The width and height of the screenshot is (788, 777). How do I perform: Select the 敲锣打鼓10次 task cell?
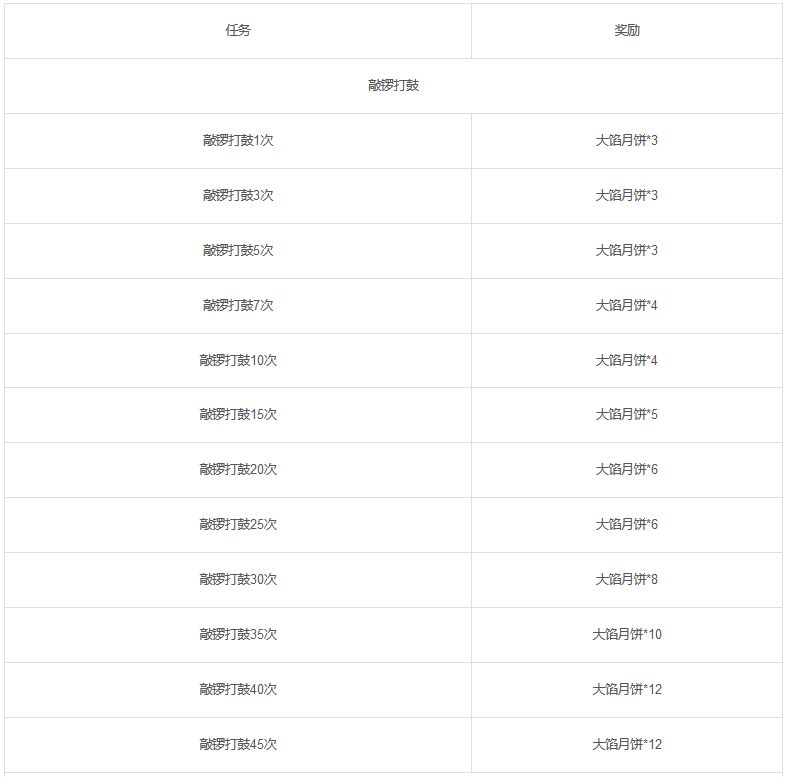tap(238, 360)
